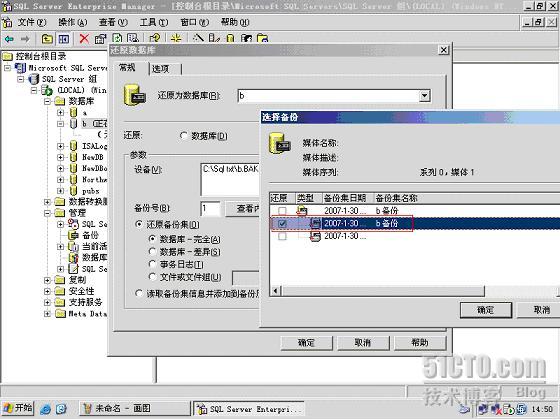Click the Export list toolbar icon
This screenshot has height=420, width=560.
coord(133,38)
